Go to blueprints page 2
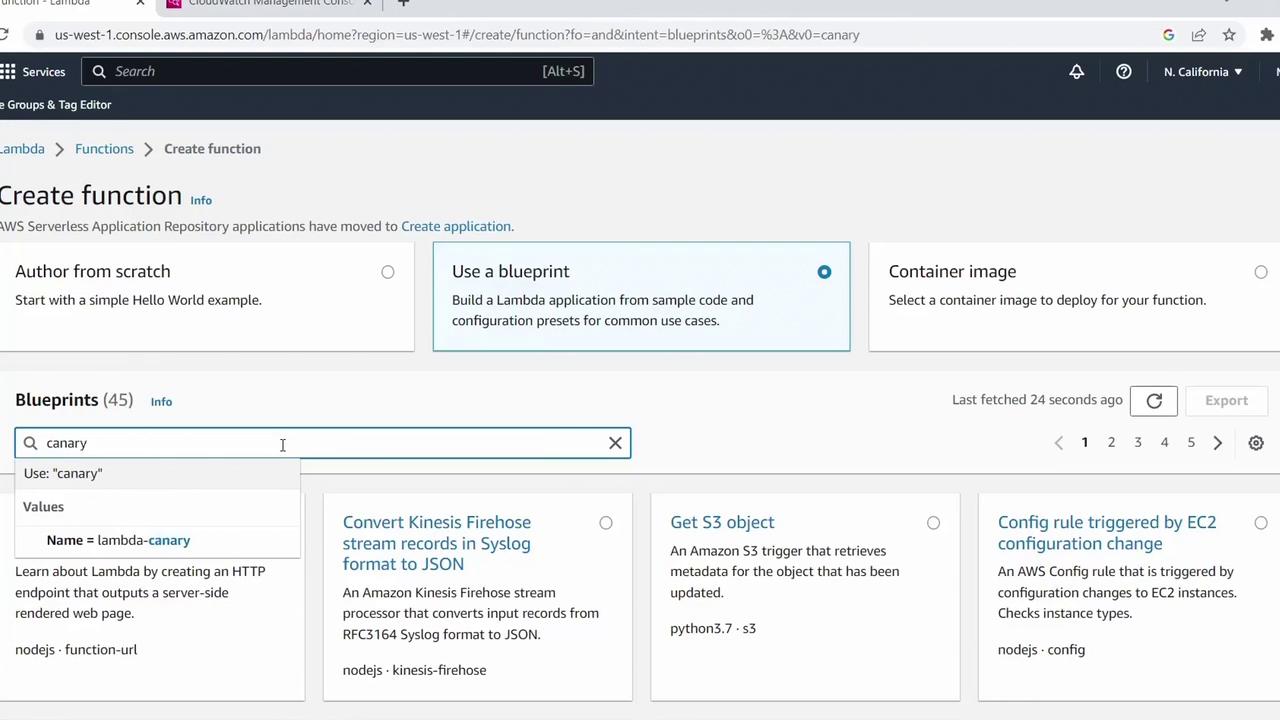 [x=1111, y=443]
